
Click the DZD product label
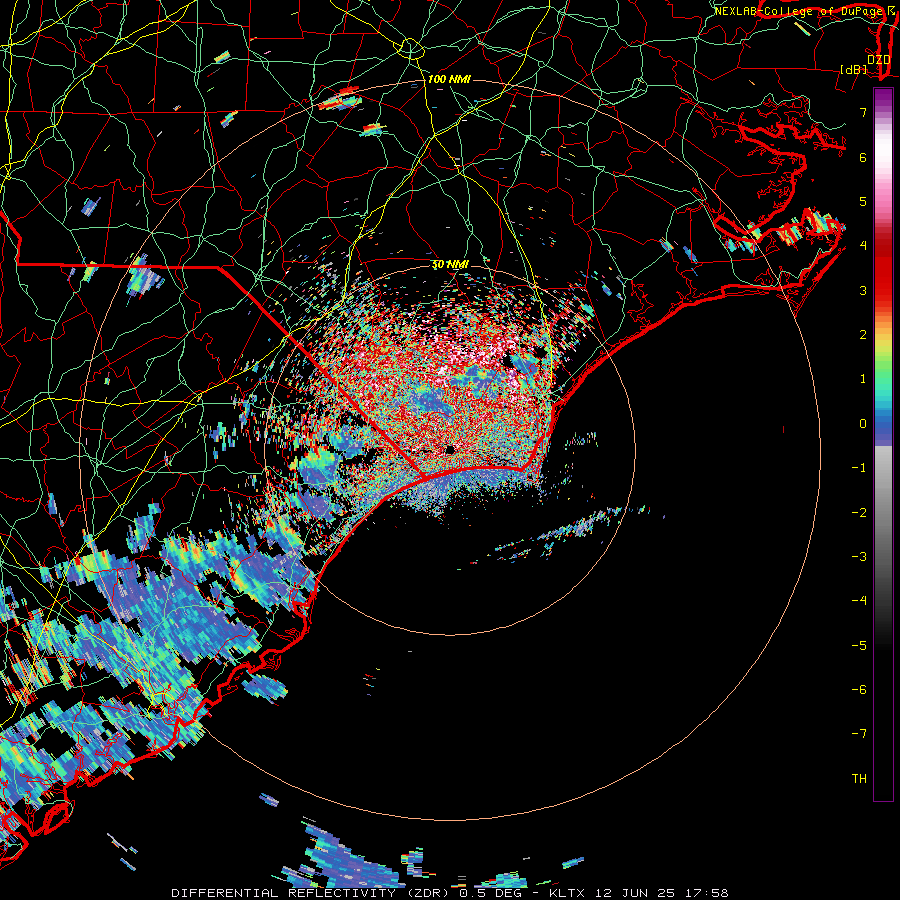[878, 60]
